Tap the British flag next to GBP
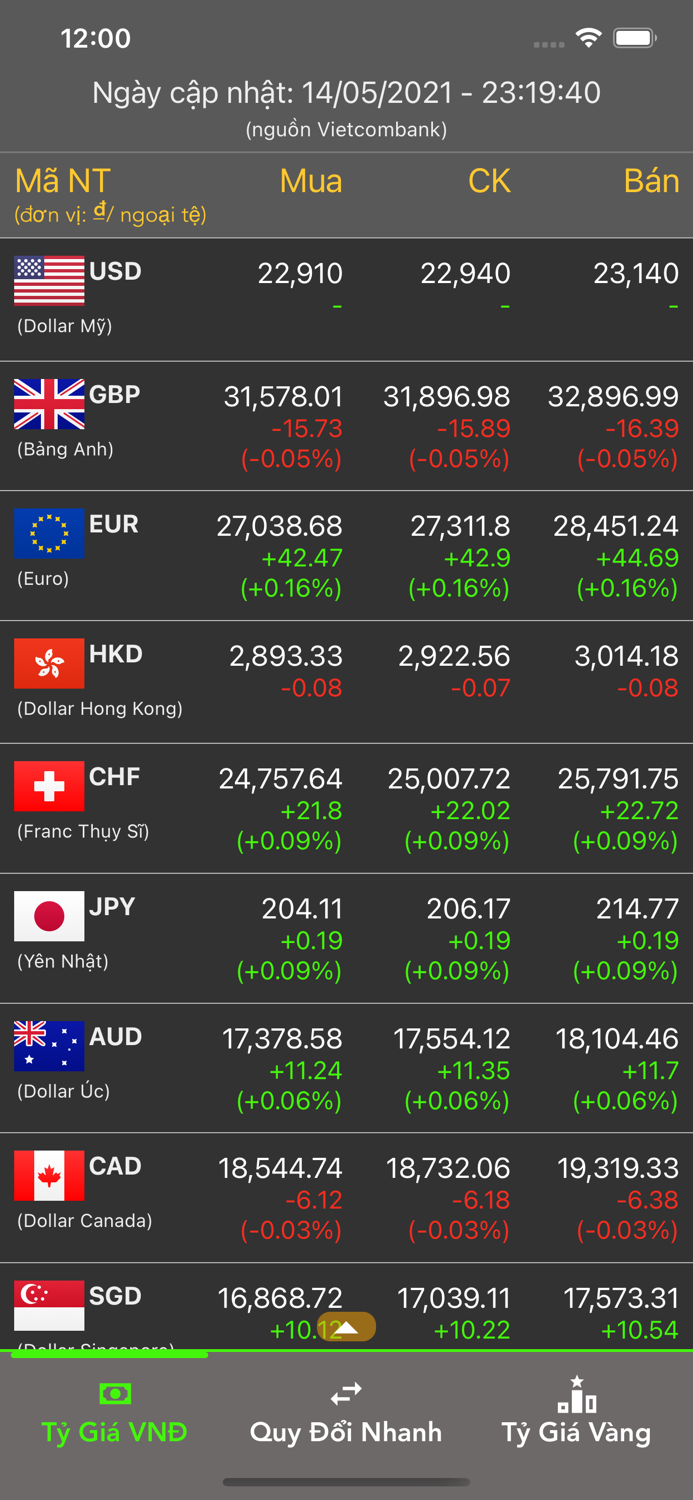693x1500 pixels. (x=49, y=404)
